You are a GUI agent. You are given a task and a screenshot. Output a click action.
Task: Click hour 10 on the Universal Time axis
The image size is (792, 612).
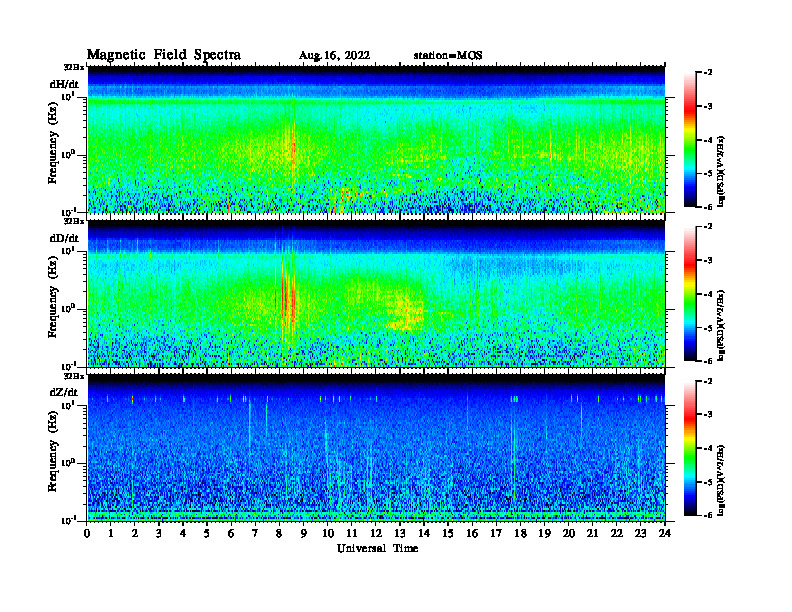tap(328, 534)
